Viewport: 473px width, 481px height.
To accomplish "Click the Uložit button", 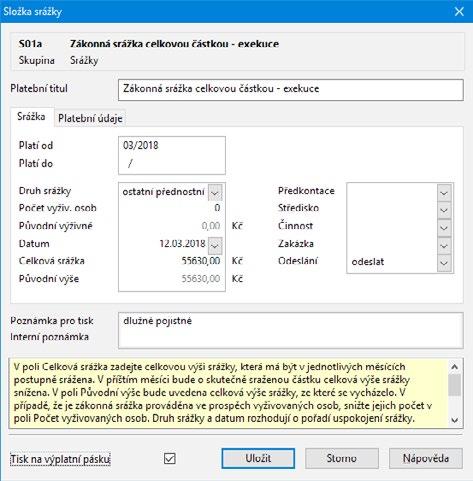I will [x=258, y=458].
